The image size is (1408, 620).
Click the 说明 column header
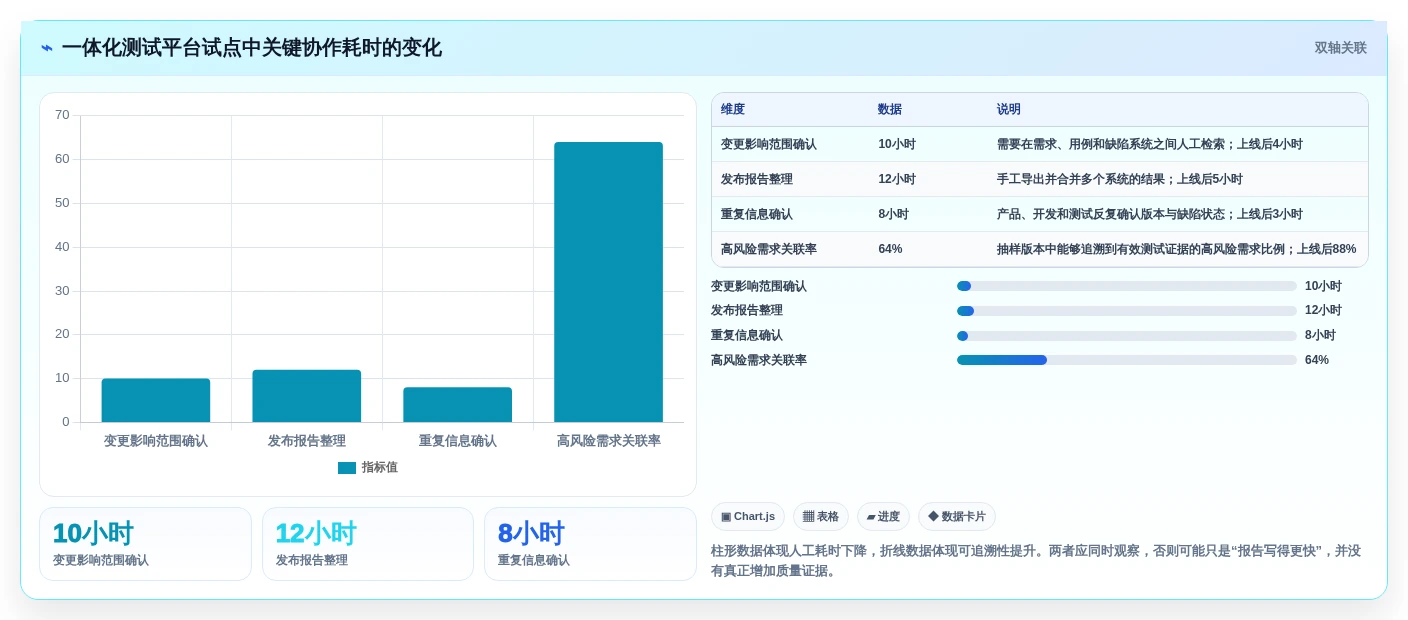[x=1009, y=110]
